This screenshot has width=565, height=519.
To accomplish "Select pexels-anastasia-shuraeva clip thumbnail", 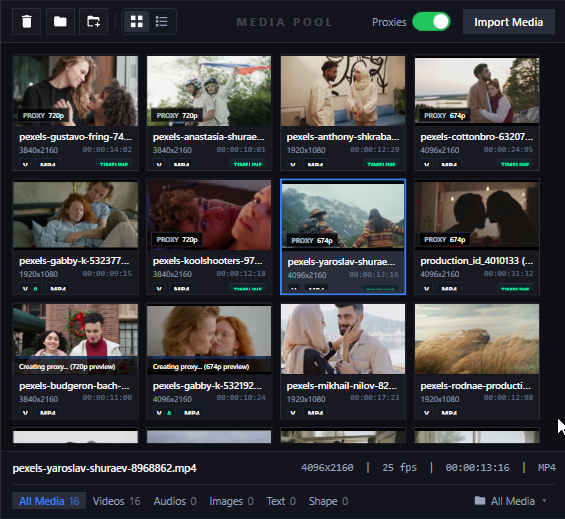I will point(209,91).
